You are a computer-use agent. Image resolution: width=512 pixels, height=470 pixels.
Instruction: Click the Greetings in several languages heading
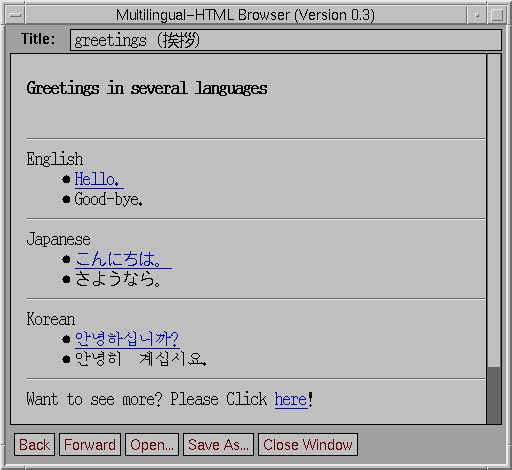(x=147, y=89)
